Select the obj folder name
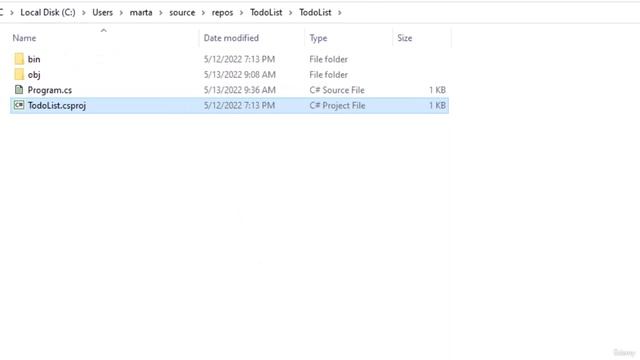Screen dimensions: 640x360 [34, 75]
